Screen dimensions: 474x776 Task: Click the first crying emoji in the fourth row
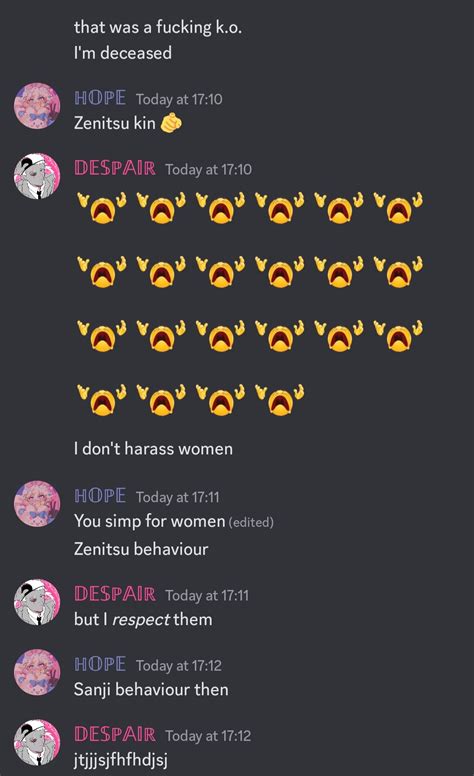tap(101, 399)
